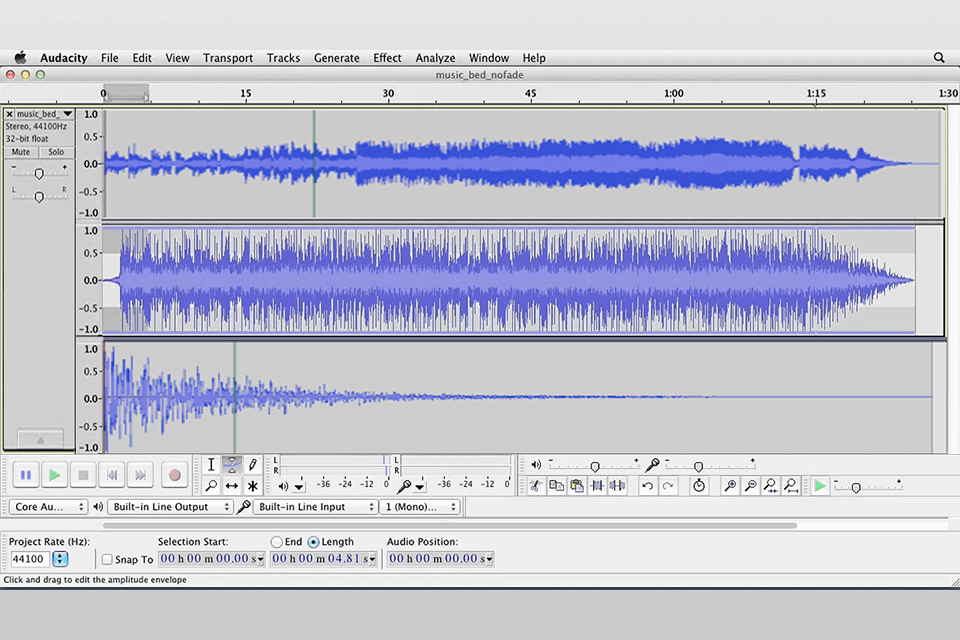The width and height of the screenshot is (960, 640).
Task: Select the Draw (pencil) tool
Action: click(252, 465)
